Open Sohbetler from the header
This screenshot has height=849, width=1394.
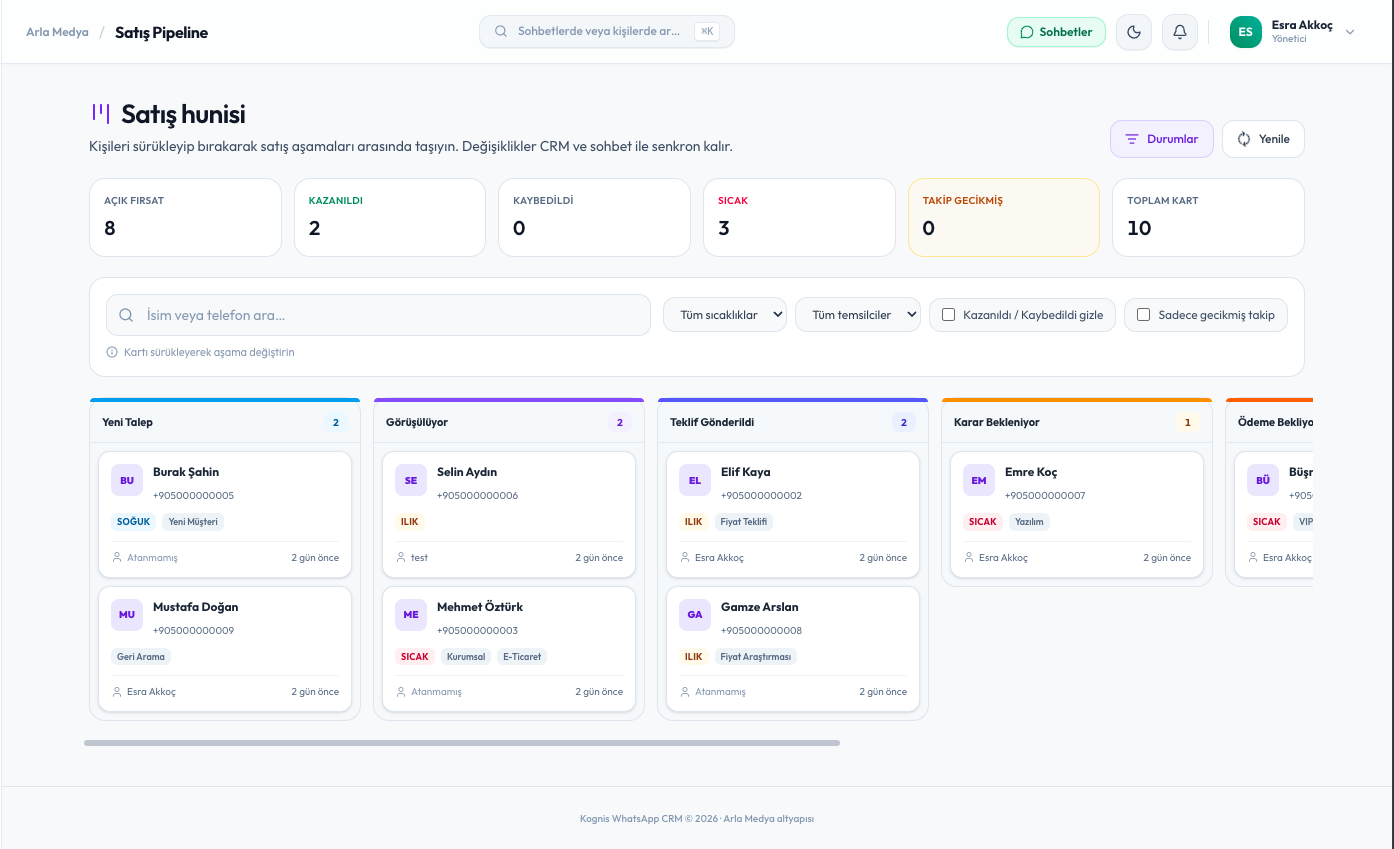pyautogui.click(x=1056, y=32)
